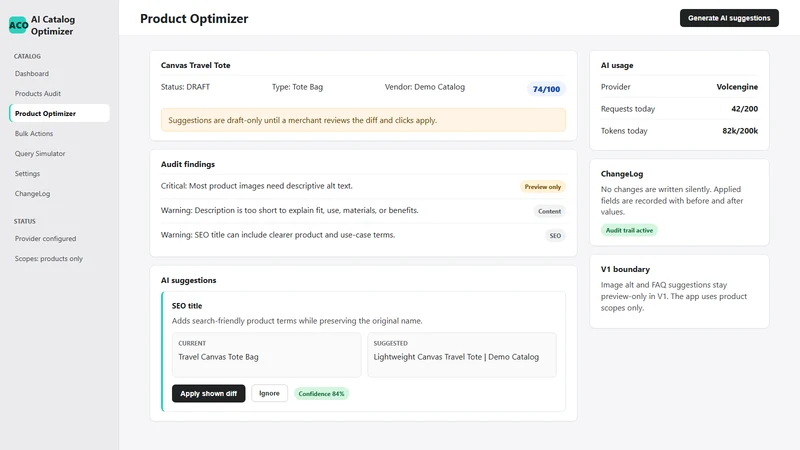Open the Dashboard page
This screenshot has width=800, height=450.
32,73
